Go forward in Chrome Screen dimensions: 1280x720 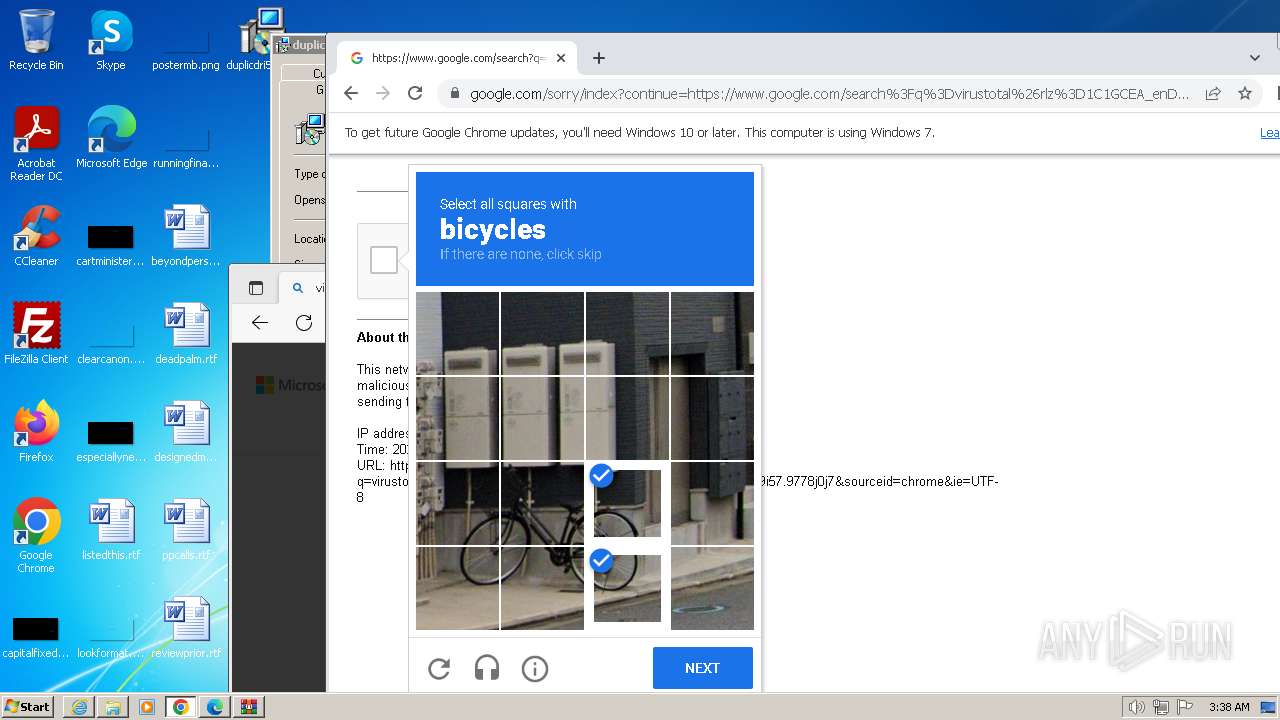(383, 93)
